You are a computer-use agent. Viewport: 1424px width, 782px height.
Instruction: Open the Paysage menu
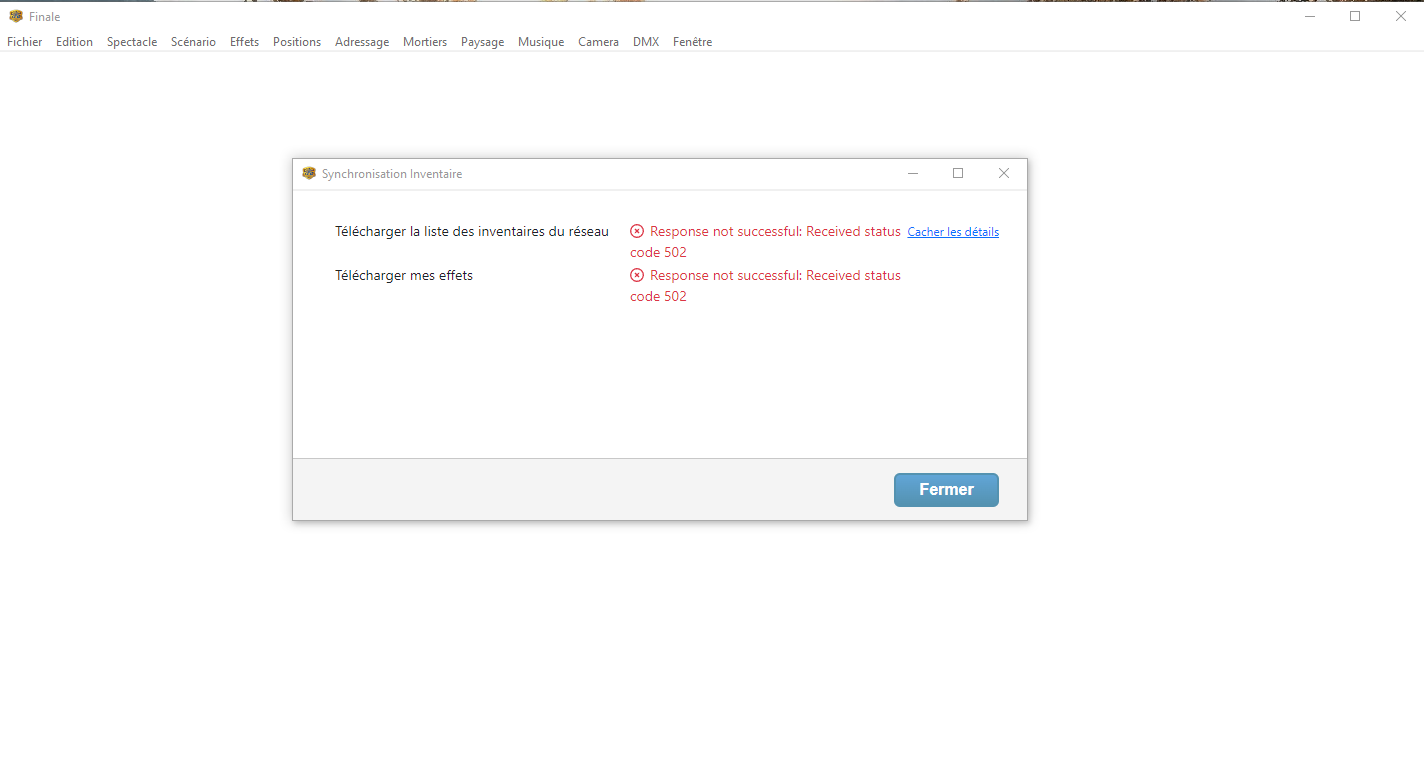482,42
